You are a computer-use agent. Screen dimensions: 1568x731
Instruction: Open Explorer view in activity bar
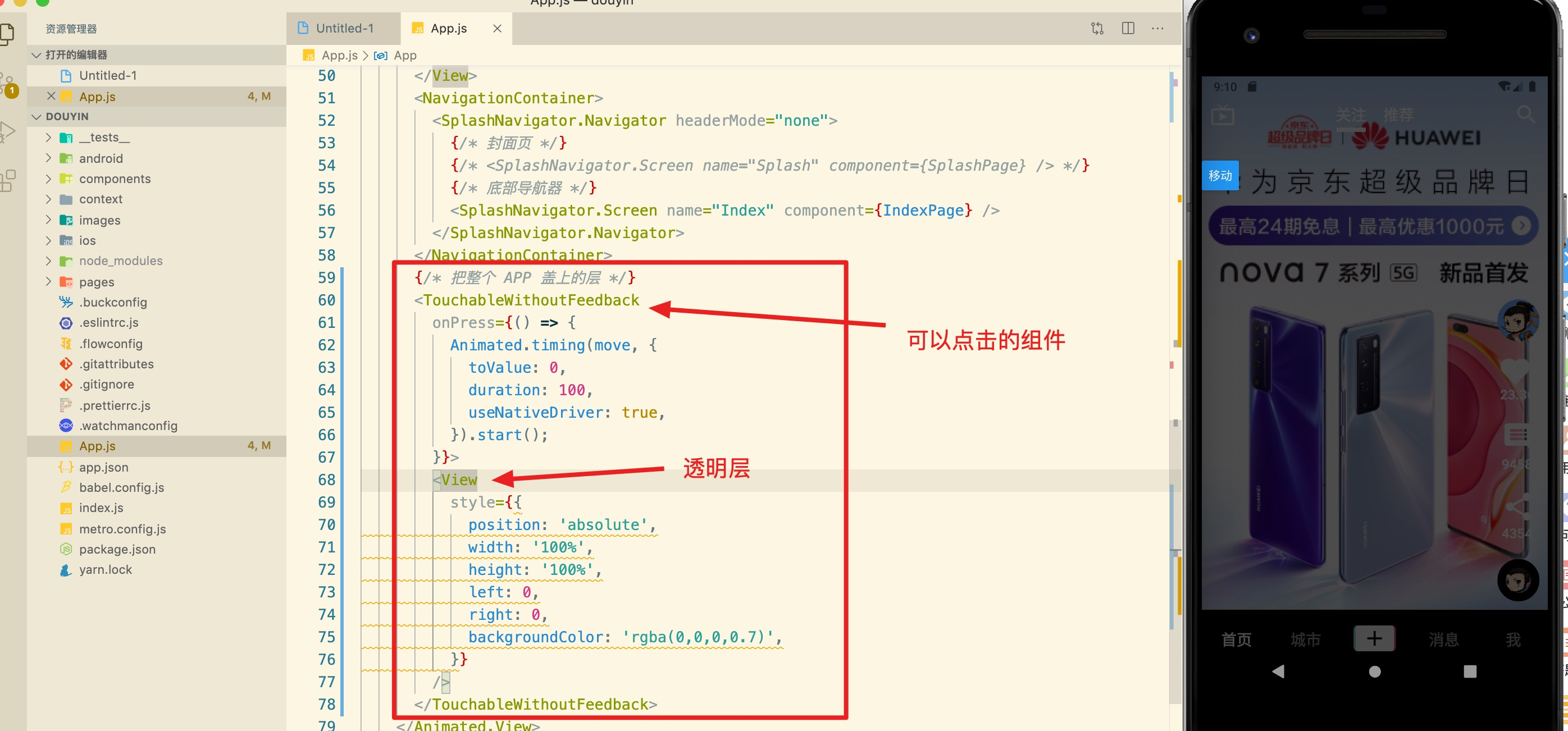point(7,34)
